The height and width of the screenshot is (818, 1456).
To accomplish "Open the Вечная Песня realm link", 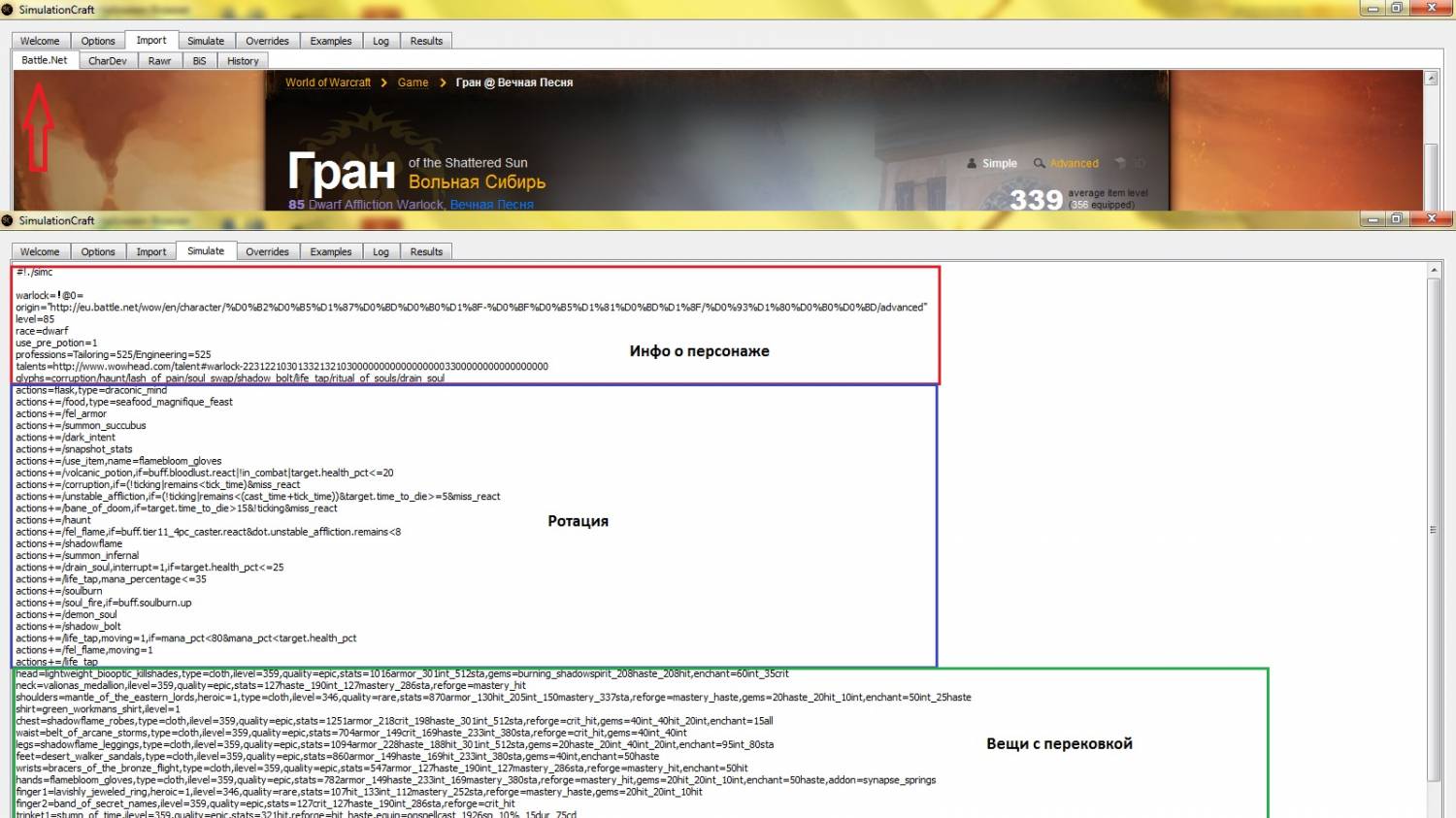I will [492, 205].
